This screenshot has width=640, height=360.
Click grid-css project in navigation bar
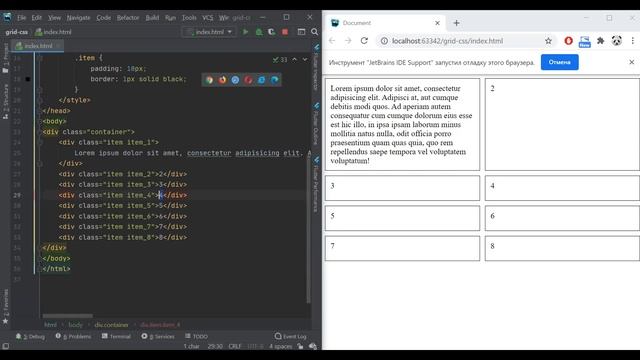16,32
